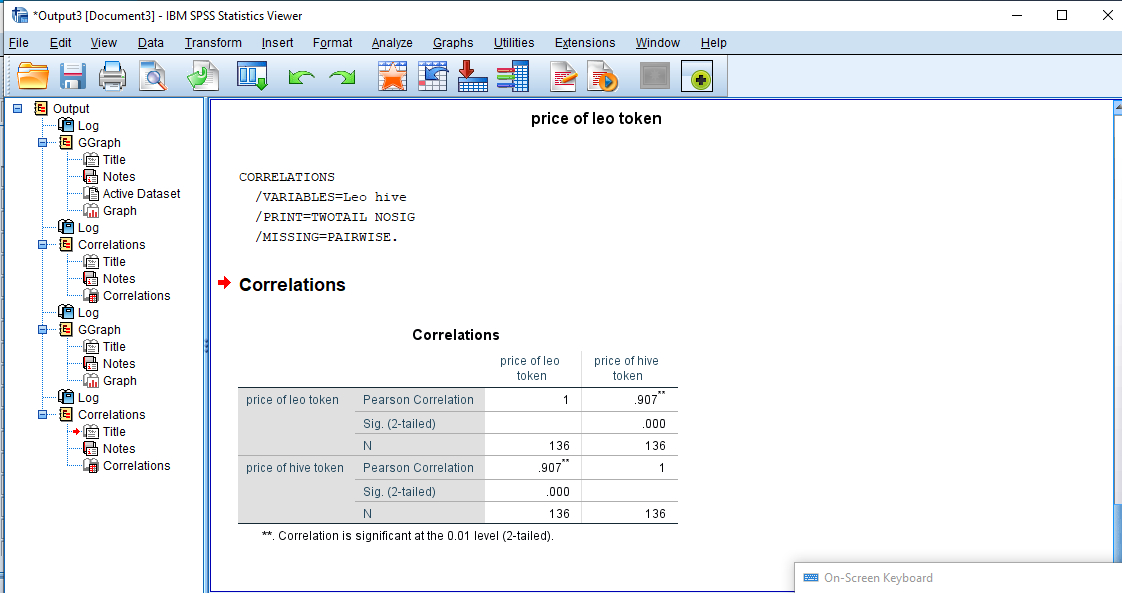
Task: Select Notes under first GGraph
Action: [119, 177]
